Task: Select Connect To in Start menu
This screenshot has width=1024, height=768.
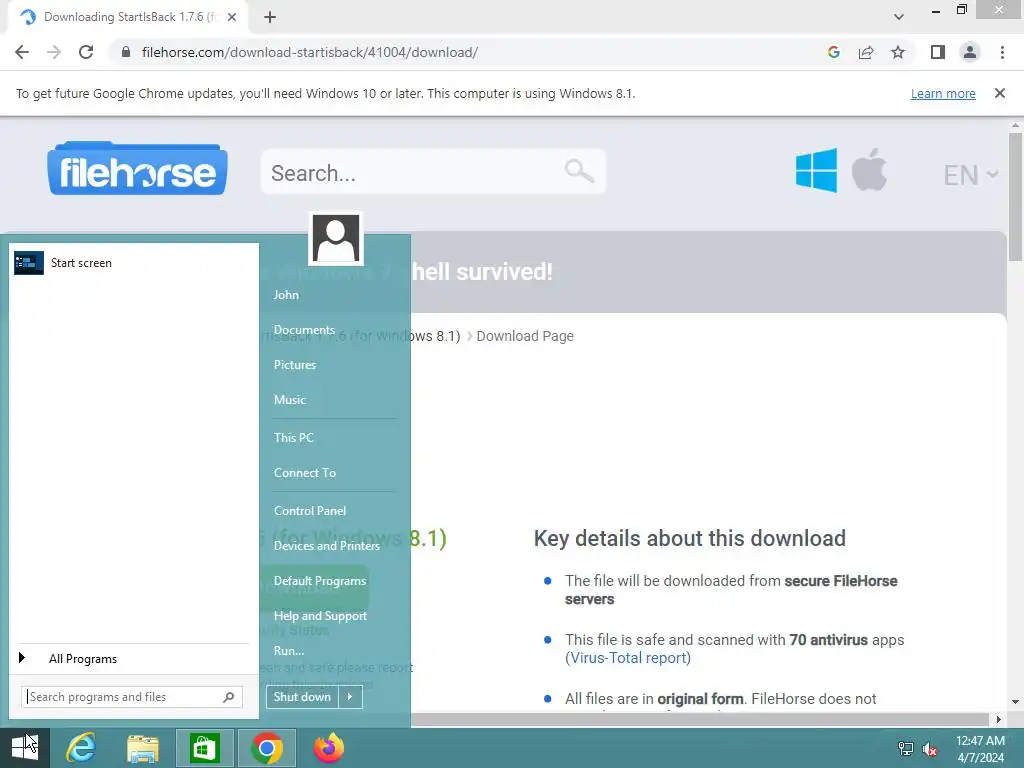Action: (x=305, y=473)
